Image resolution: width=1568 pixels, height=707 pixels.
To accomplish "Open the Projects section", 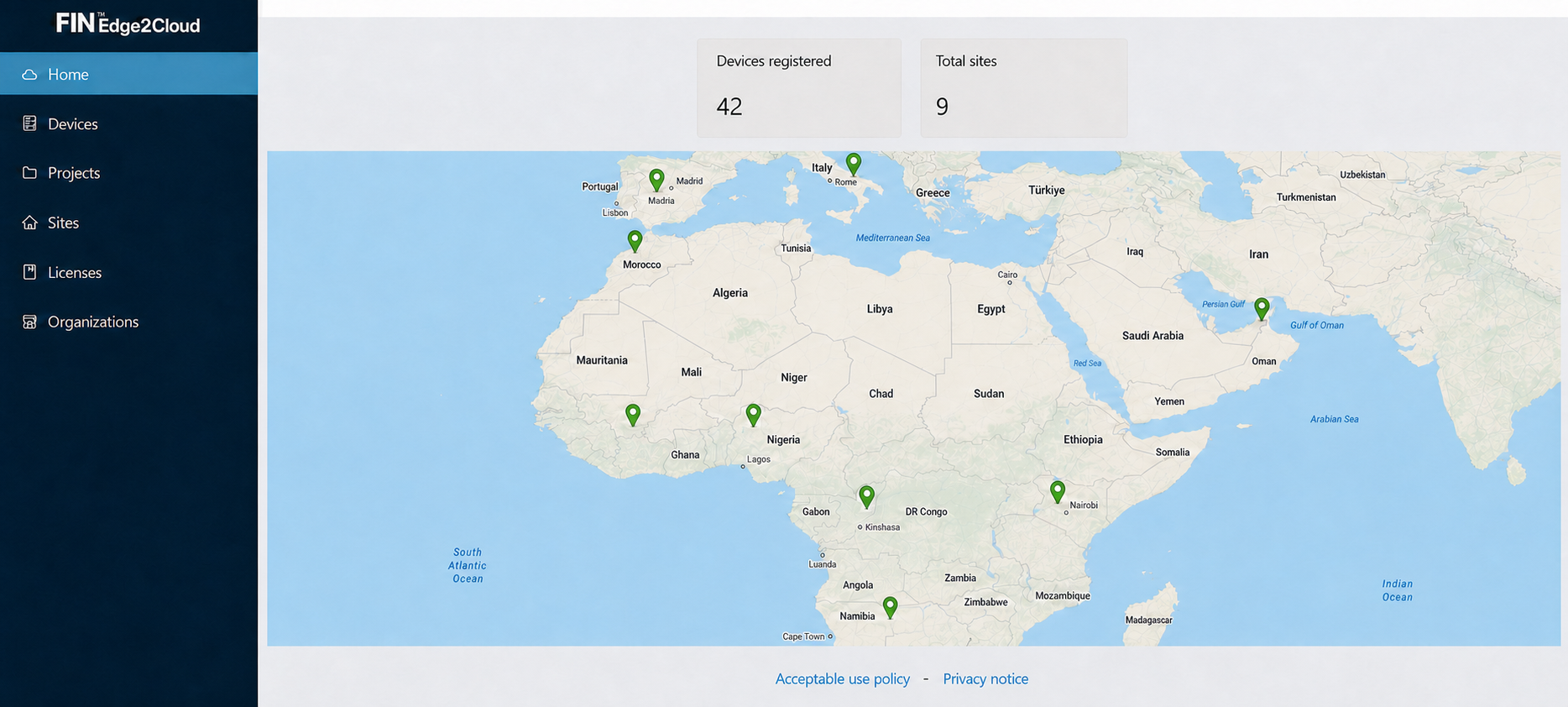I will click(x=129, y=173).
